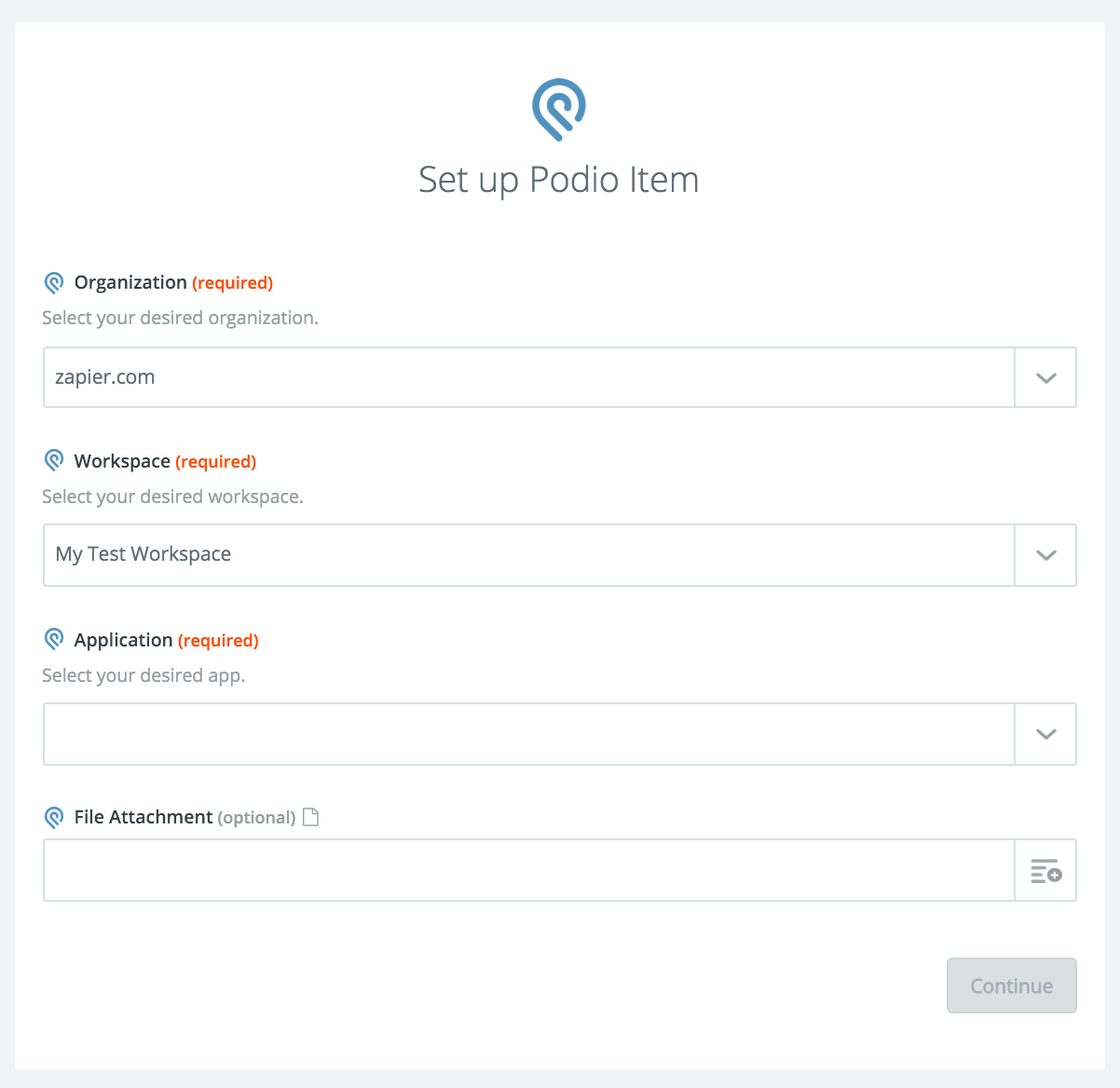Viewport: 1120px width, 1088px height.
Task: Select the zapier.com organization field
Action: click(x=528, y=377)
